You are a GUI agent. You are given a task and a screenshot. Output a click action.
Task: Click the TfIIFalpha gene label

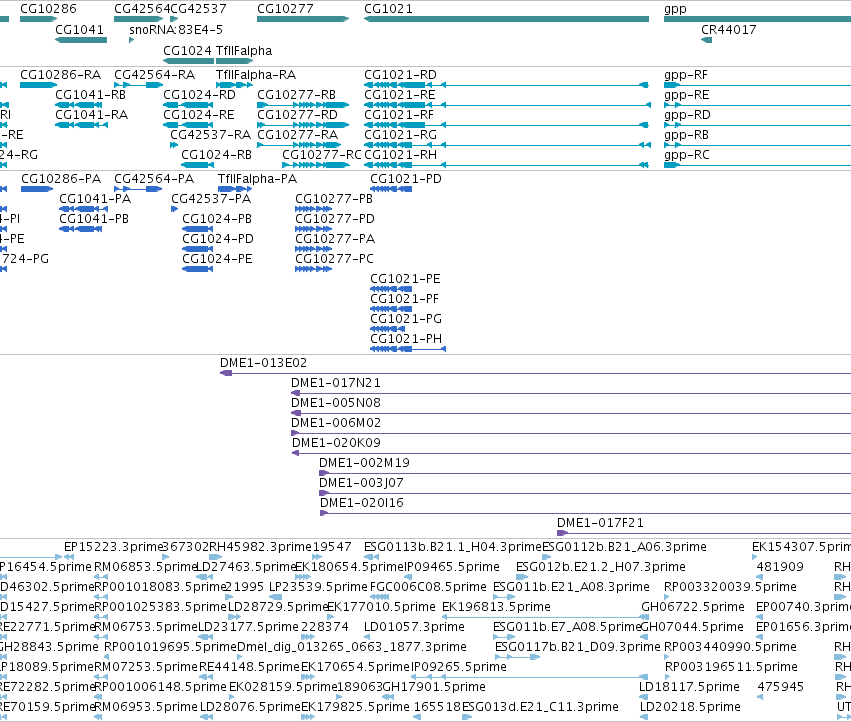pyautogui.click(x=244, y=51)
